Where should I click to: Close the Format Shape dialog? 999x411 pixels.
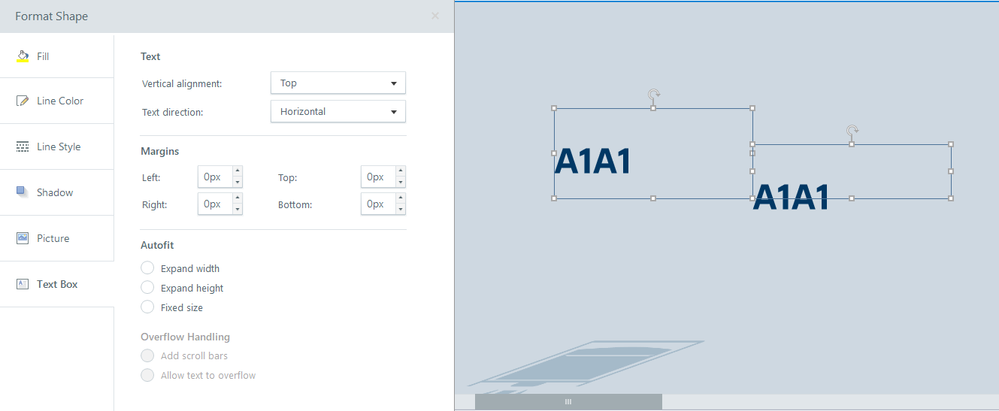435,16
